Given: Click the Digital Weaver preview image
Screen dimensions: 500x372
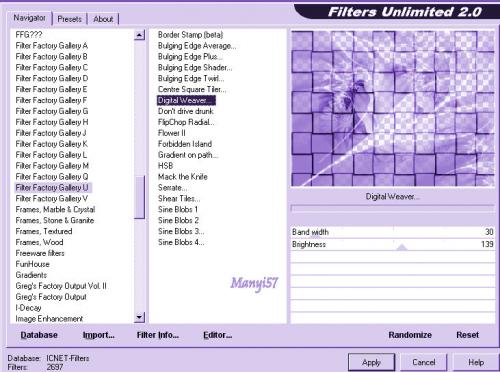Looking at the screenshot, I should coord(393,109).
